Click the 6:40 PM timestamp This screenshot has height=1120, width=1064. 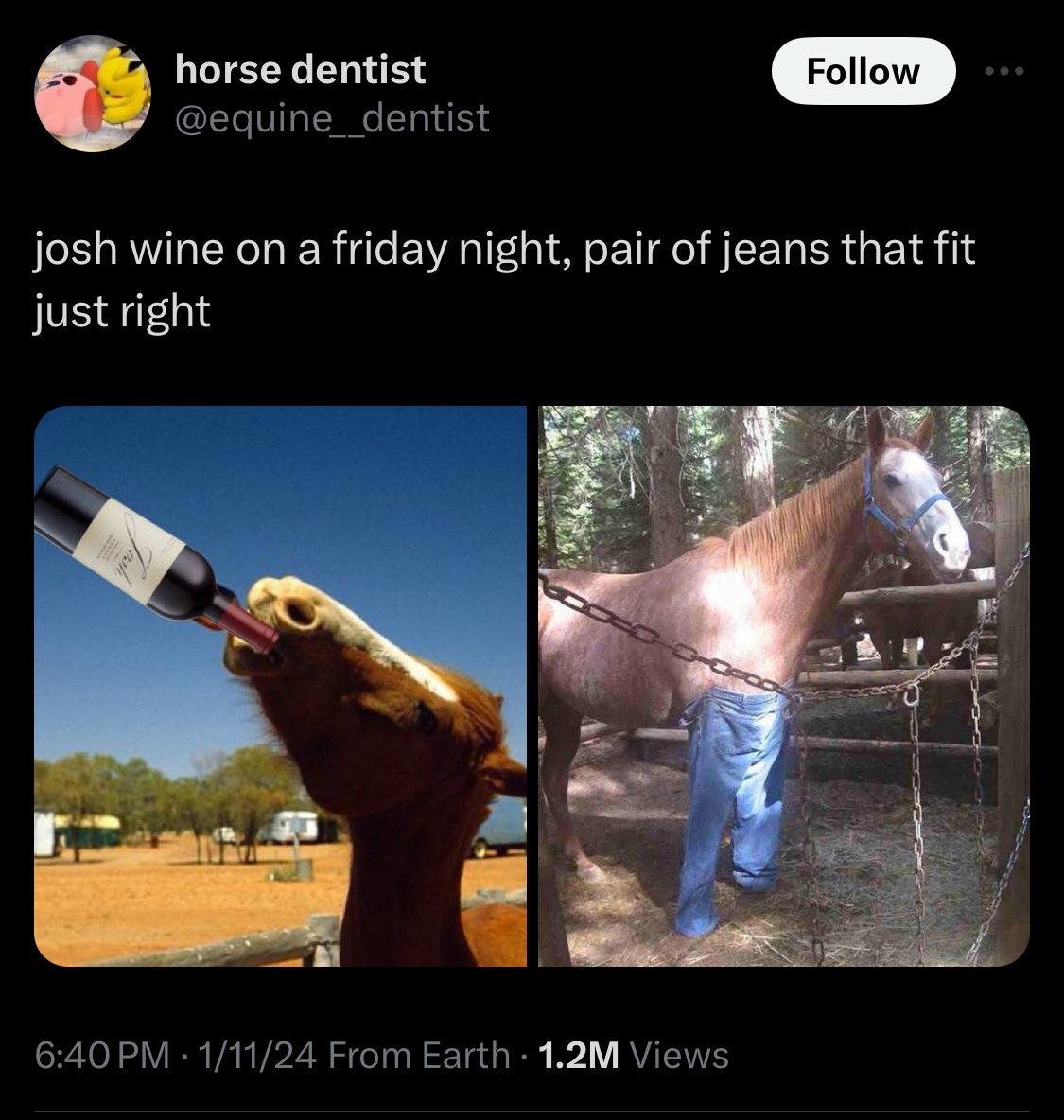(102, 1055)
